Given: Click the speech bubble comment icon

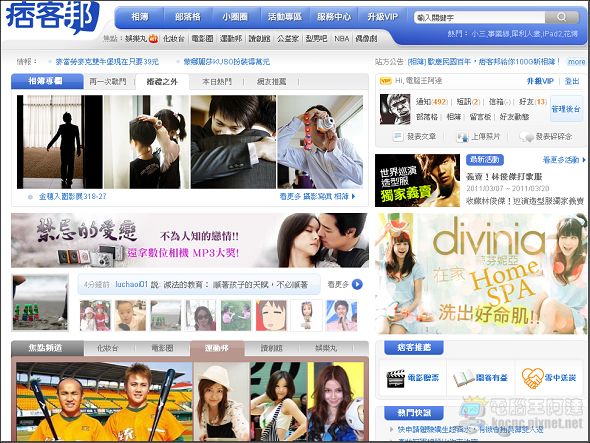Looking at the screenshot, I should 526,136.
